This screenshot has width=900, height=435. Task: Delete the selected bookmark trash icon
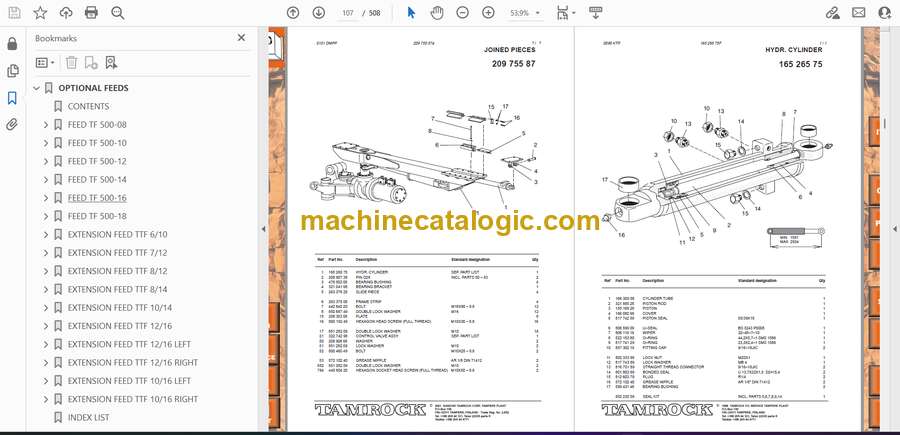71,63
